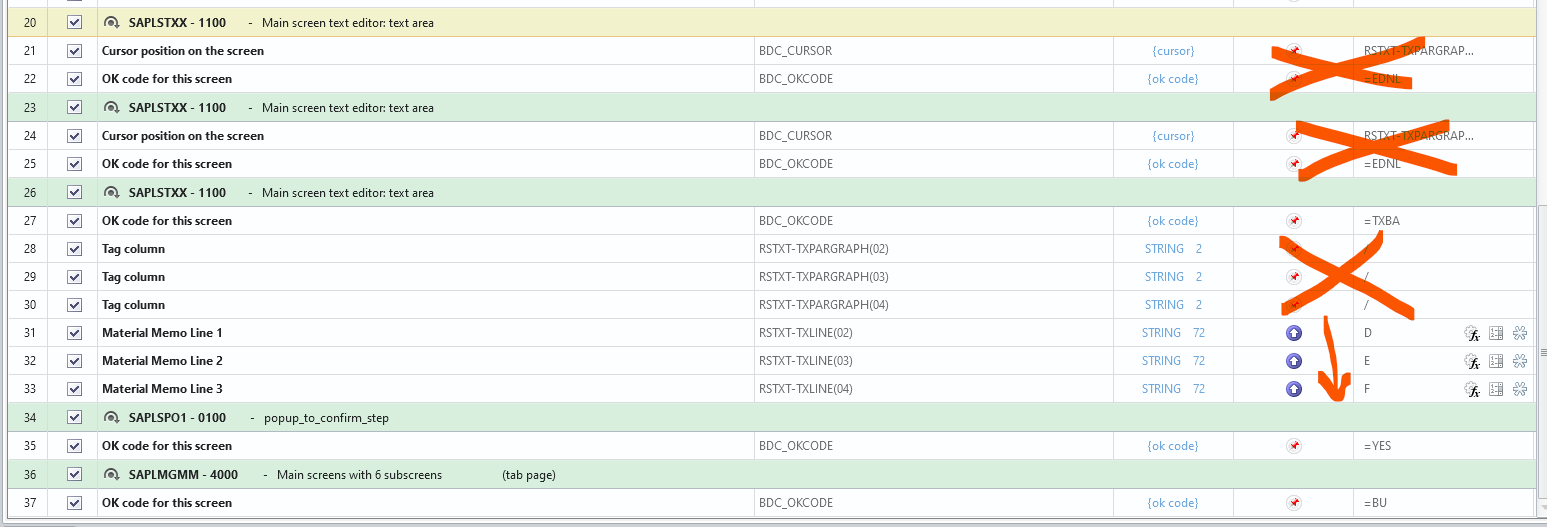Click the list lookup icon on Material Memo Line 3
This screenshot has width=1547, height=527.
1496,389
